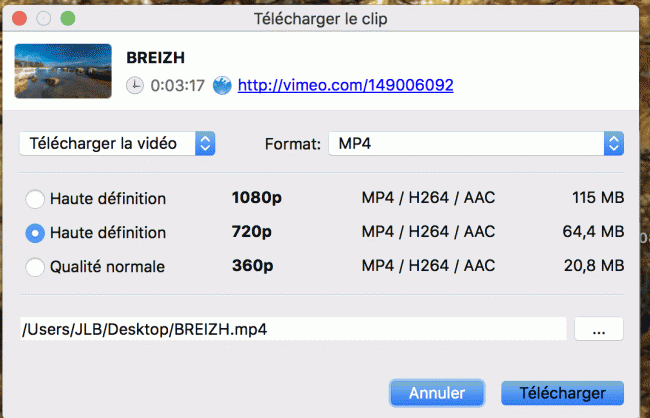
Task: Click the greyed minimize window button
Action: [x=44, y=18]
